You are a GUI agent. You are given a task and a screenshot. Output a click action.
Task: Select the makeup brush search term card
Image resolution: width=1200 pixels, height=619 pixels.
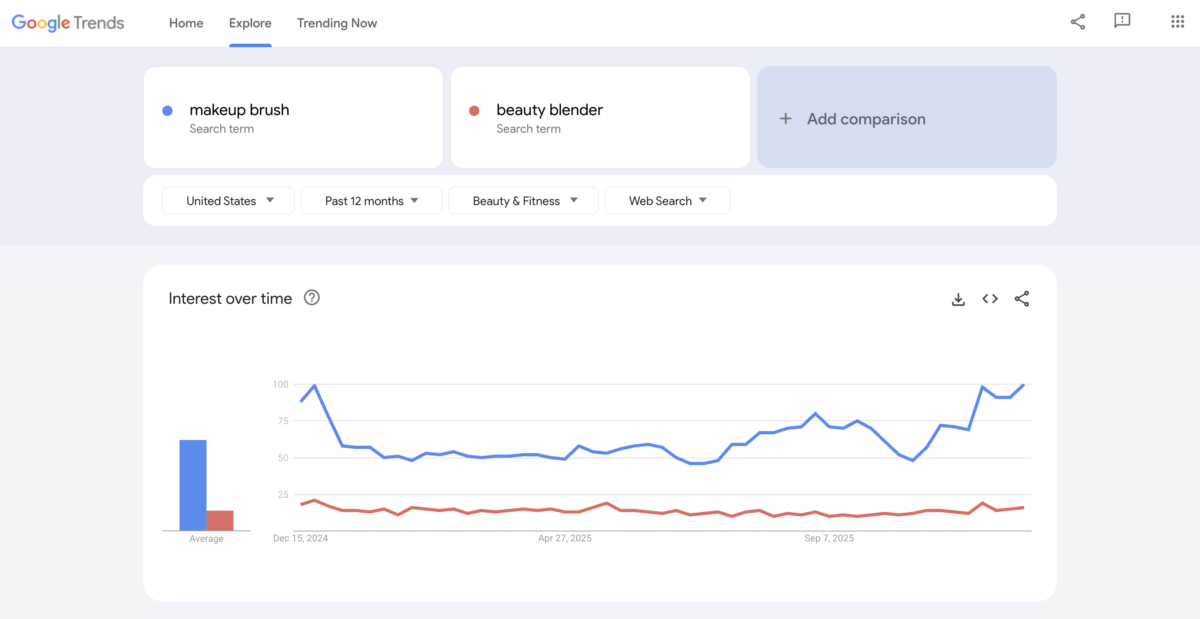pyautogui.click(x=293, y=117)
